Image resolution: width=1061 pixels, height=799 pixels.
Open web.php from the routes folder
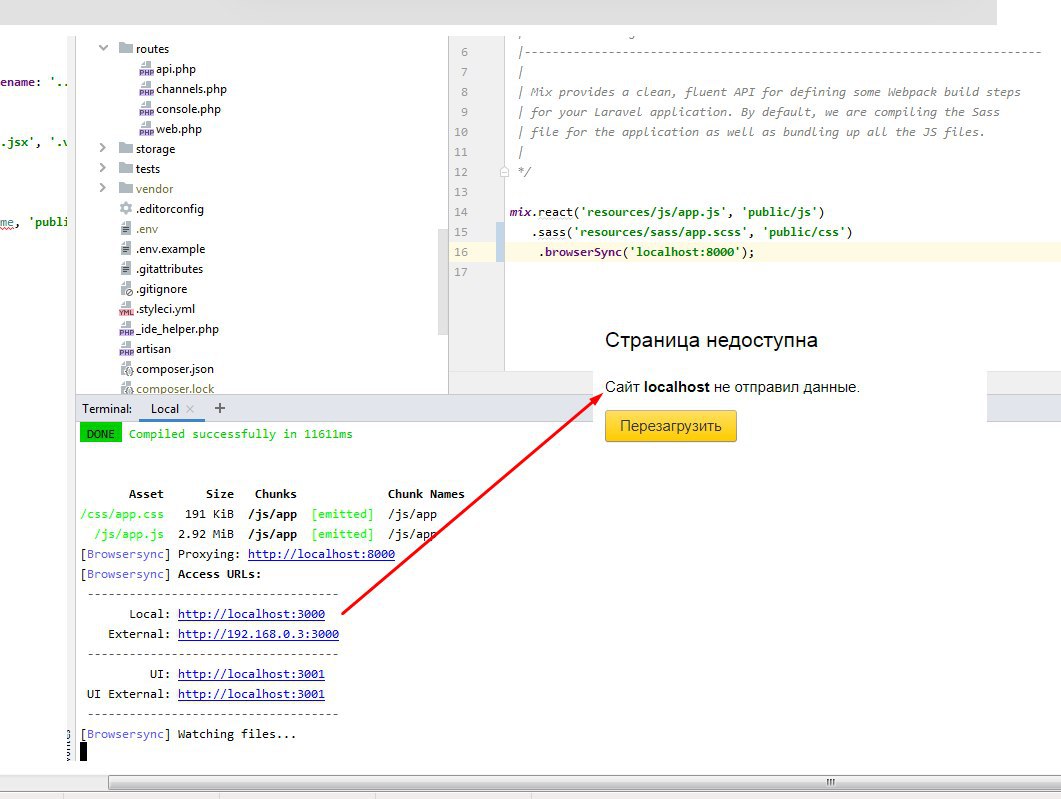click(x=179, y=129)
